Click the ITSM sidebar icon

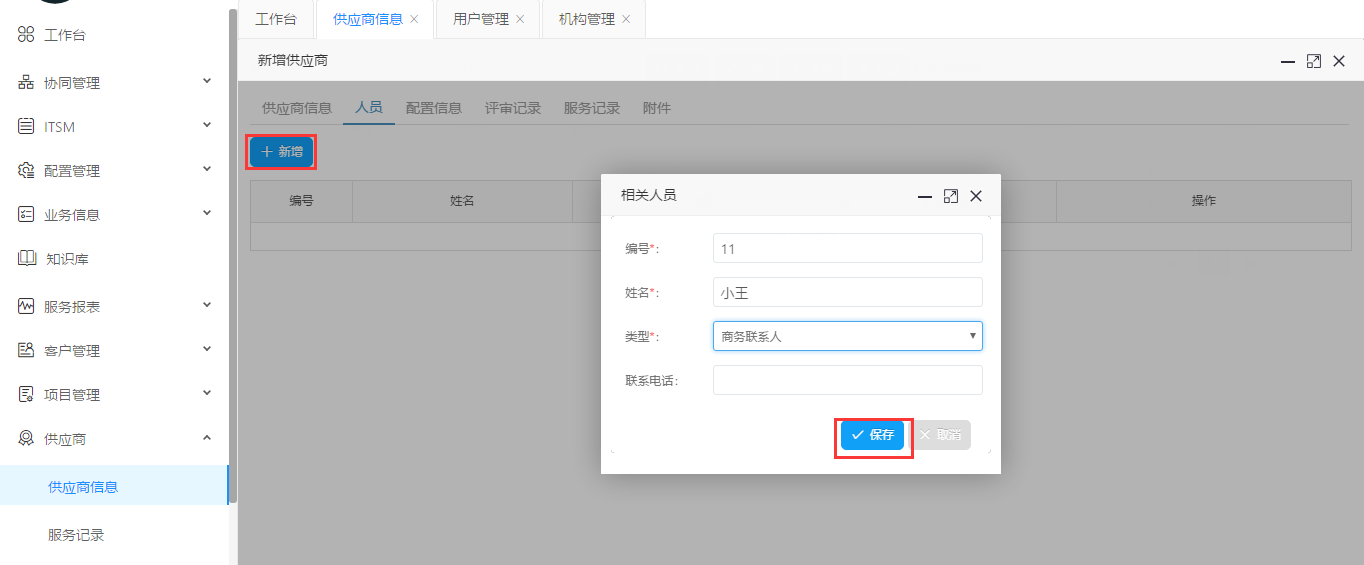pos(26,127)
